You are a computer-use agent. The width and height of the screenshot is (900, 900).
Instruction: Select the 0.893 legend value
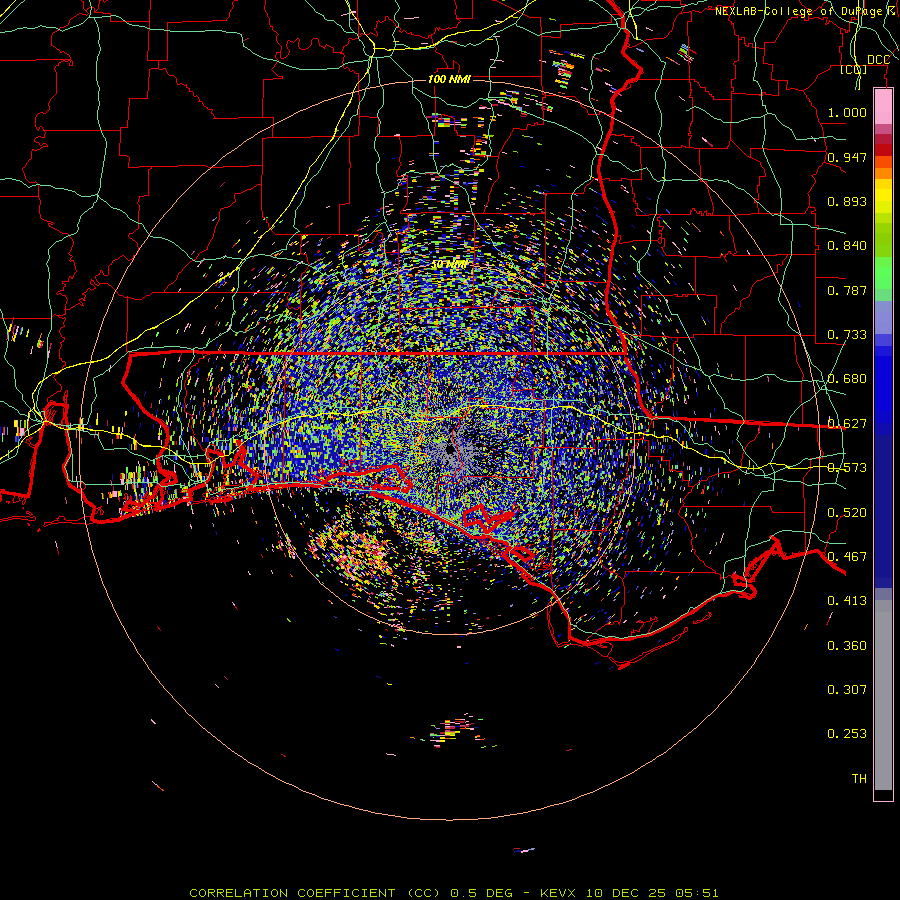tap(847, 201)
